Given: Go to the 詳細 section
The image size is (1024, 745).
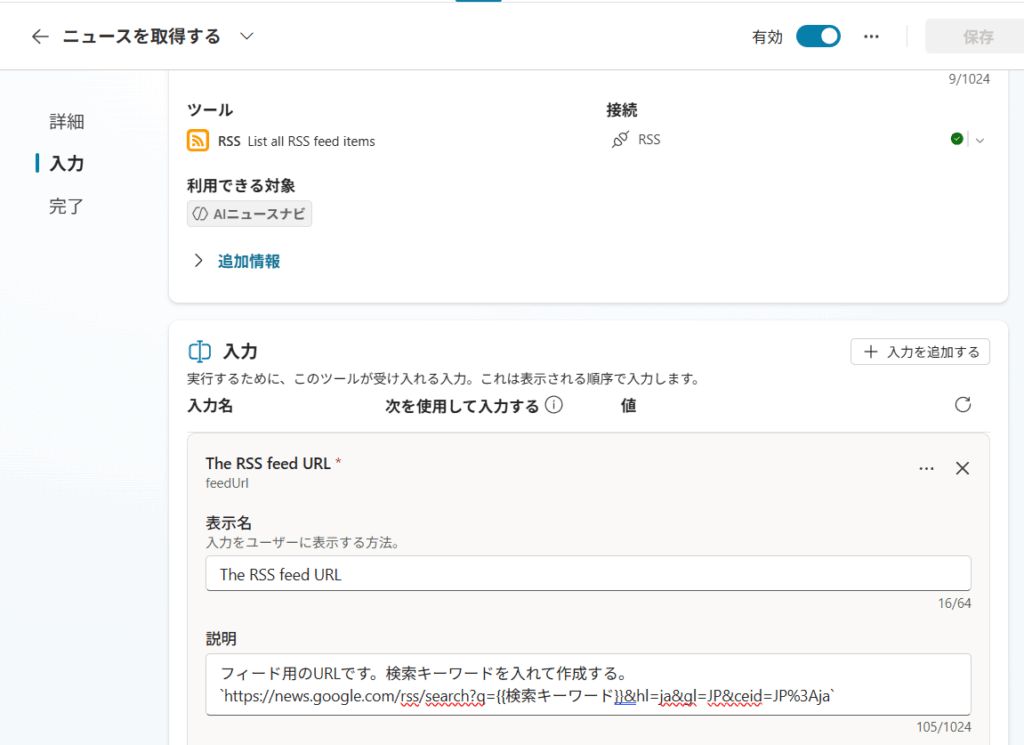Looking at the screenshot, I should coord(67,122).
